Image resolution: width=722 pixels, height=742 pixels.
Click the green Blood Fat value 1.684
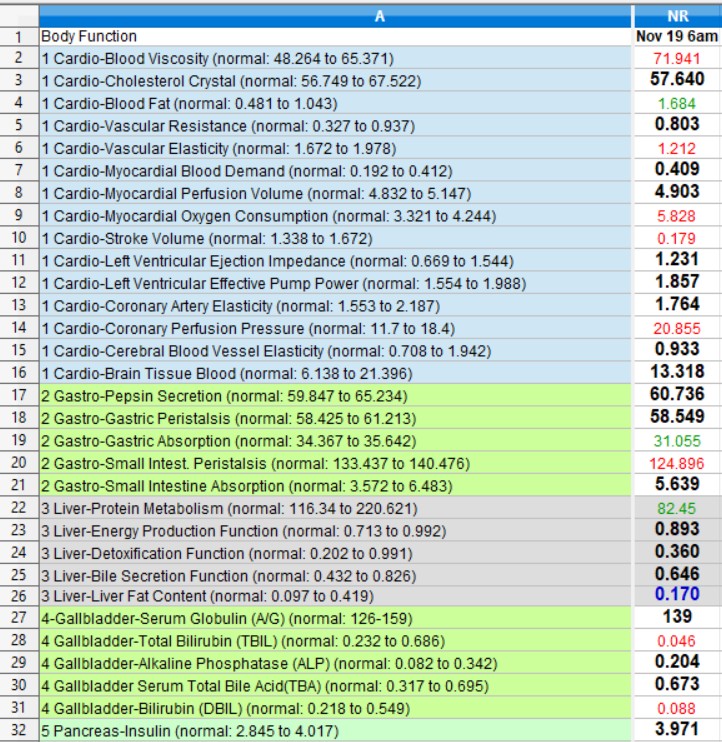[677, 103]
